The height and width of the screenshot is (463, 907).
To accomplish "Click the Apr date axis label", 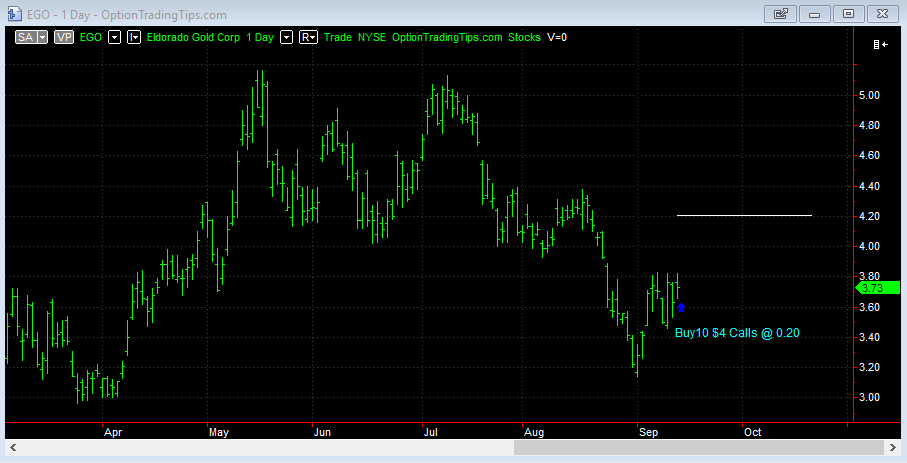I will click(113, 433).
